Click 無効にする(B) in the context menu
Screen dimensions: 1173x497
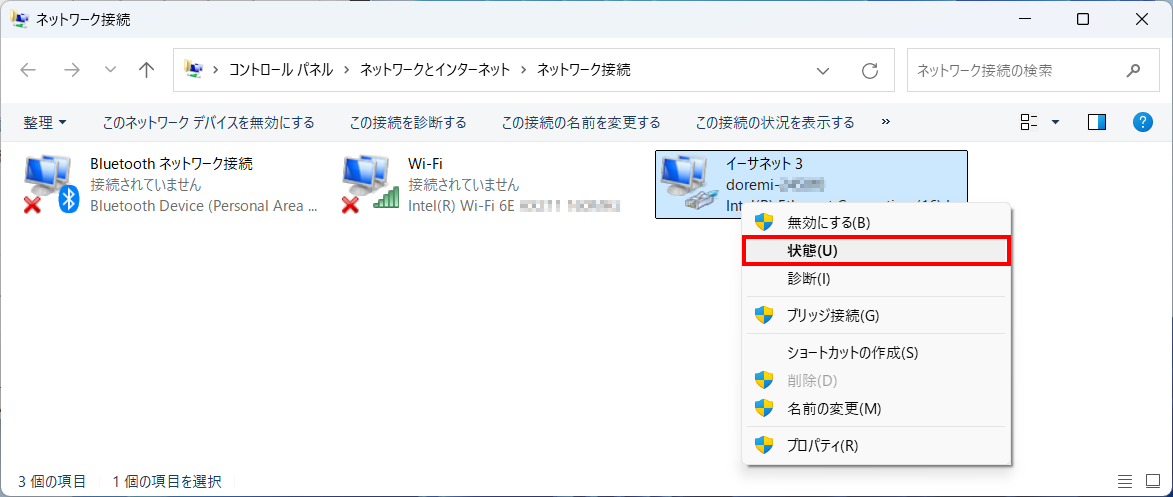coord(828,222)
